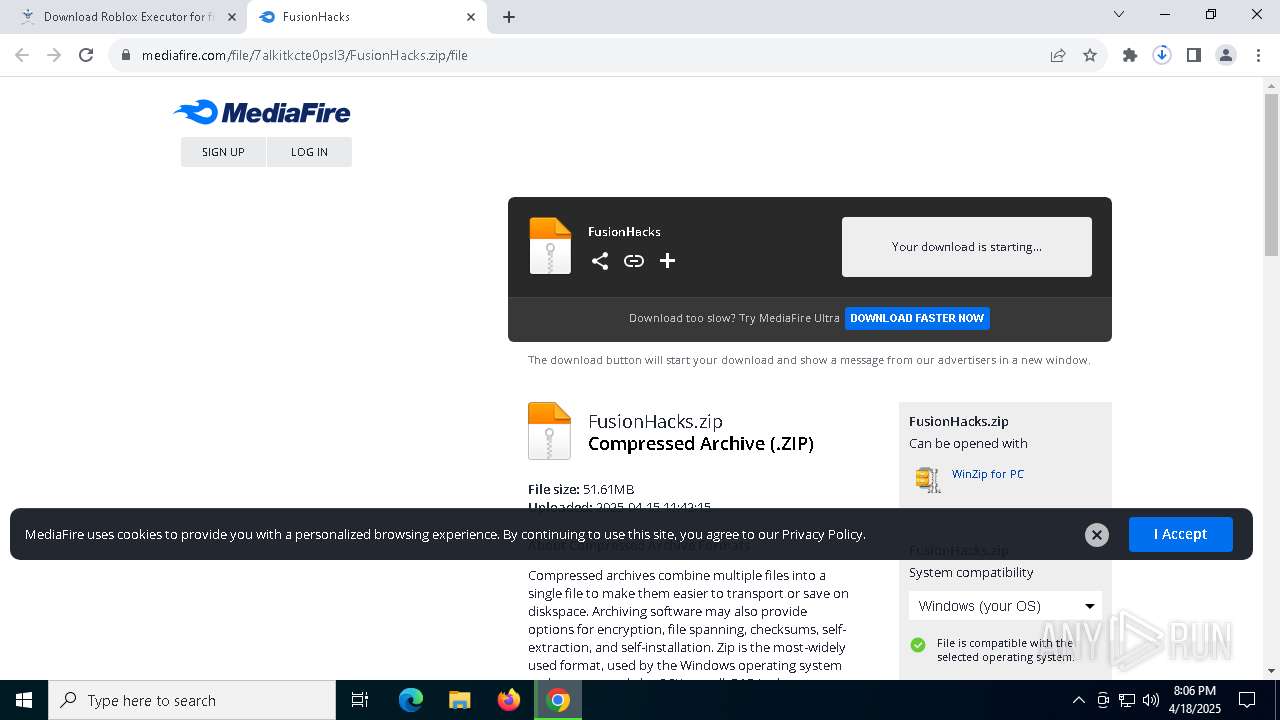Open the Chrome extensions puzzle icon
This screenshot has width=1280, height=720.
(1130, 55)
